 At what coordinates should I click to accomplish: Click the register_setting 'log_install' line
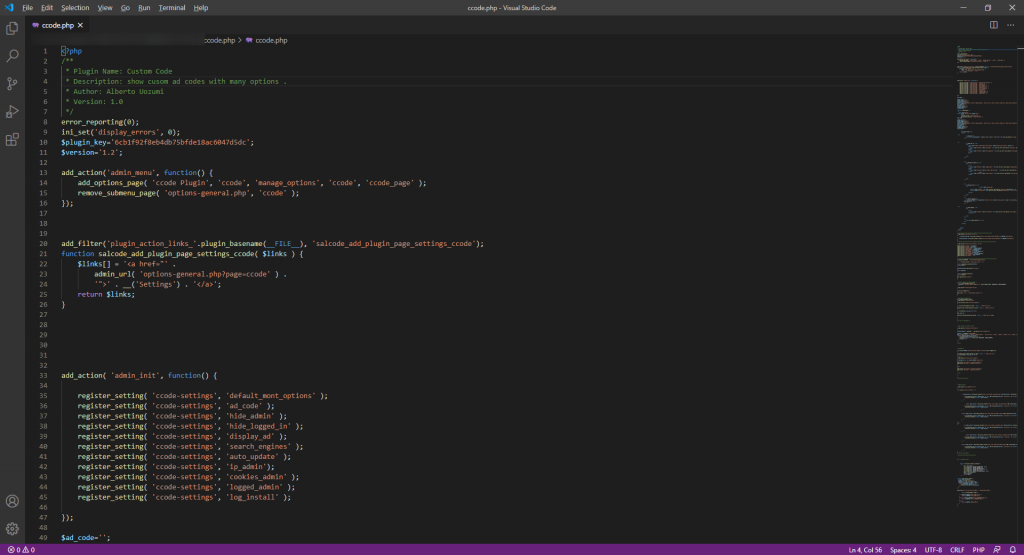184,498
